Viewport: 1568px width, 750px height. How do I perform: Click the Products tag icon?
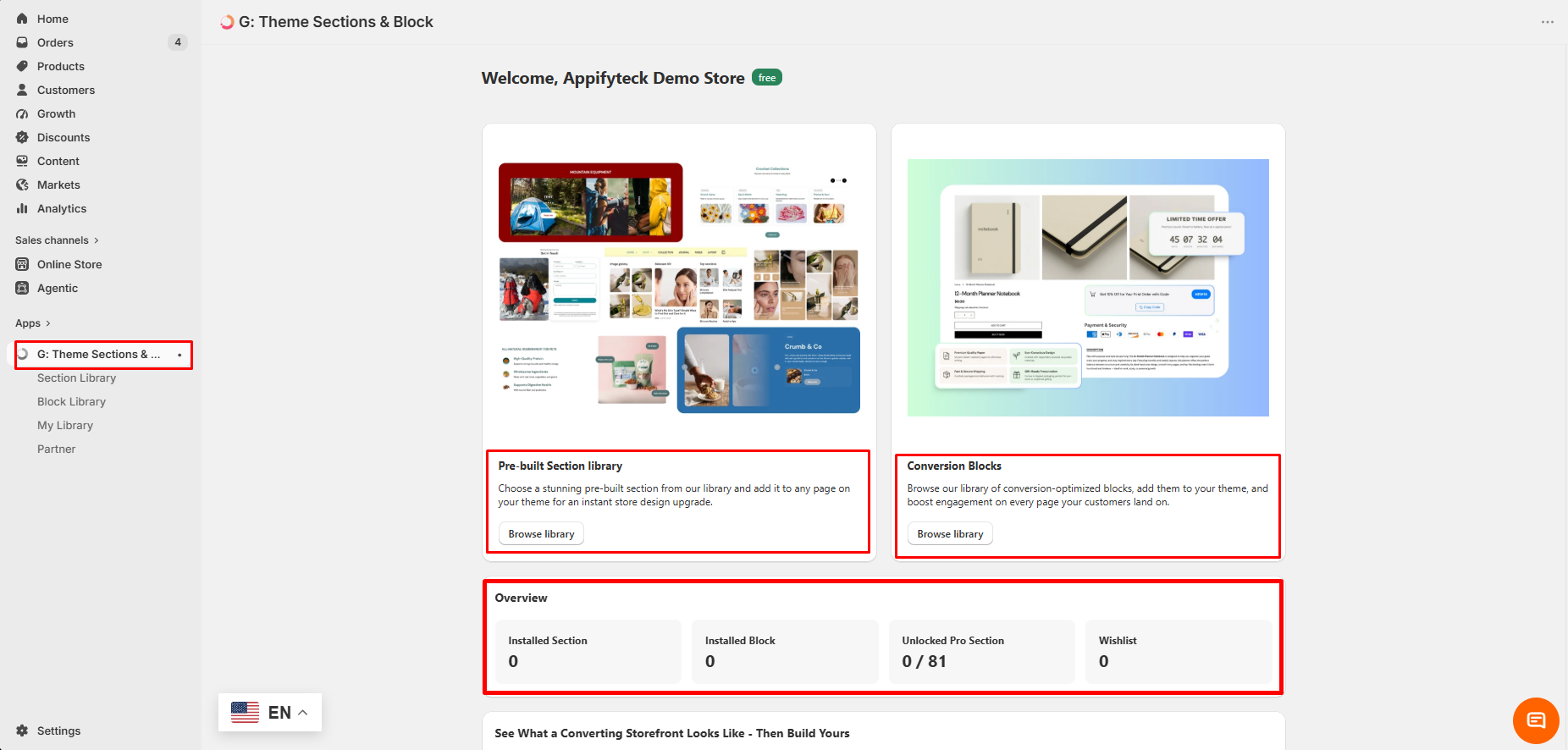(22, 66)
